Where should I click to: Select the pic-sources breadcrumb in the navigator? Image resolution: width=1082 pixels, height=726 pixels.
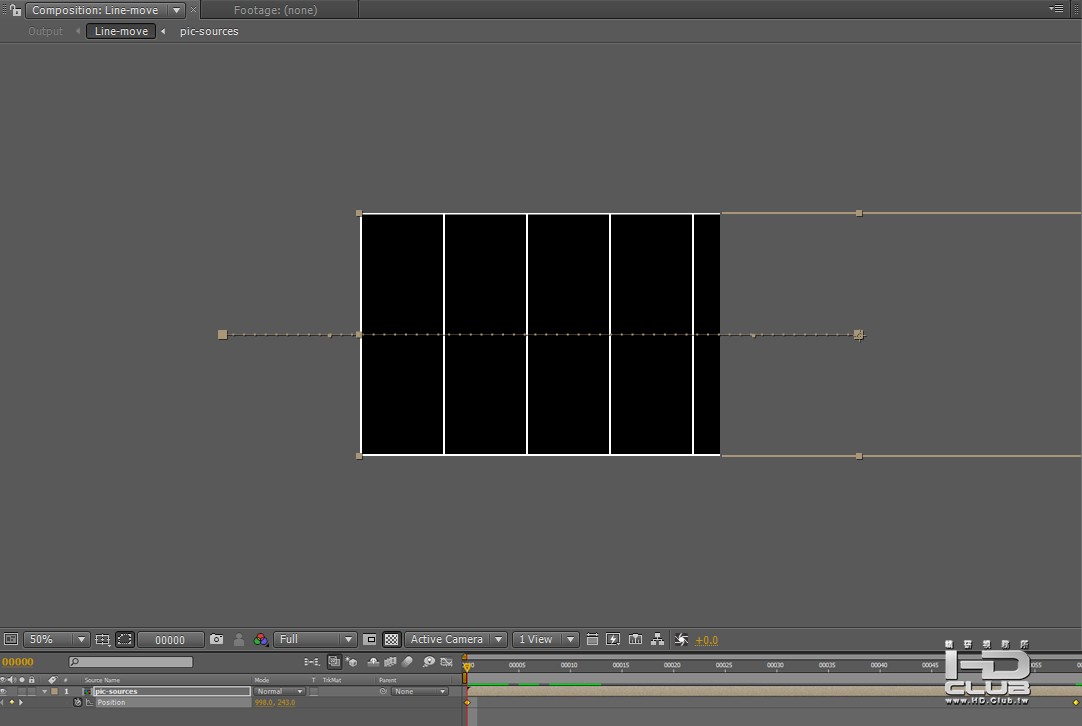point(209,31)
